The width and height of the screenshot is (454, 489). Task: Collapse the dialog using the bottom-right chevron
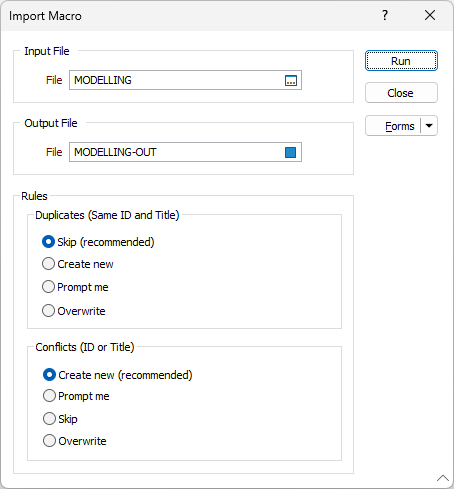tap(443, 478)
